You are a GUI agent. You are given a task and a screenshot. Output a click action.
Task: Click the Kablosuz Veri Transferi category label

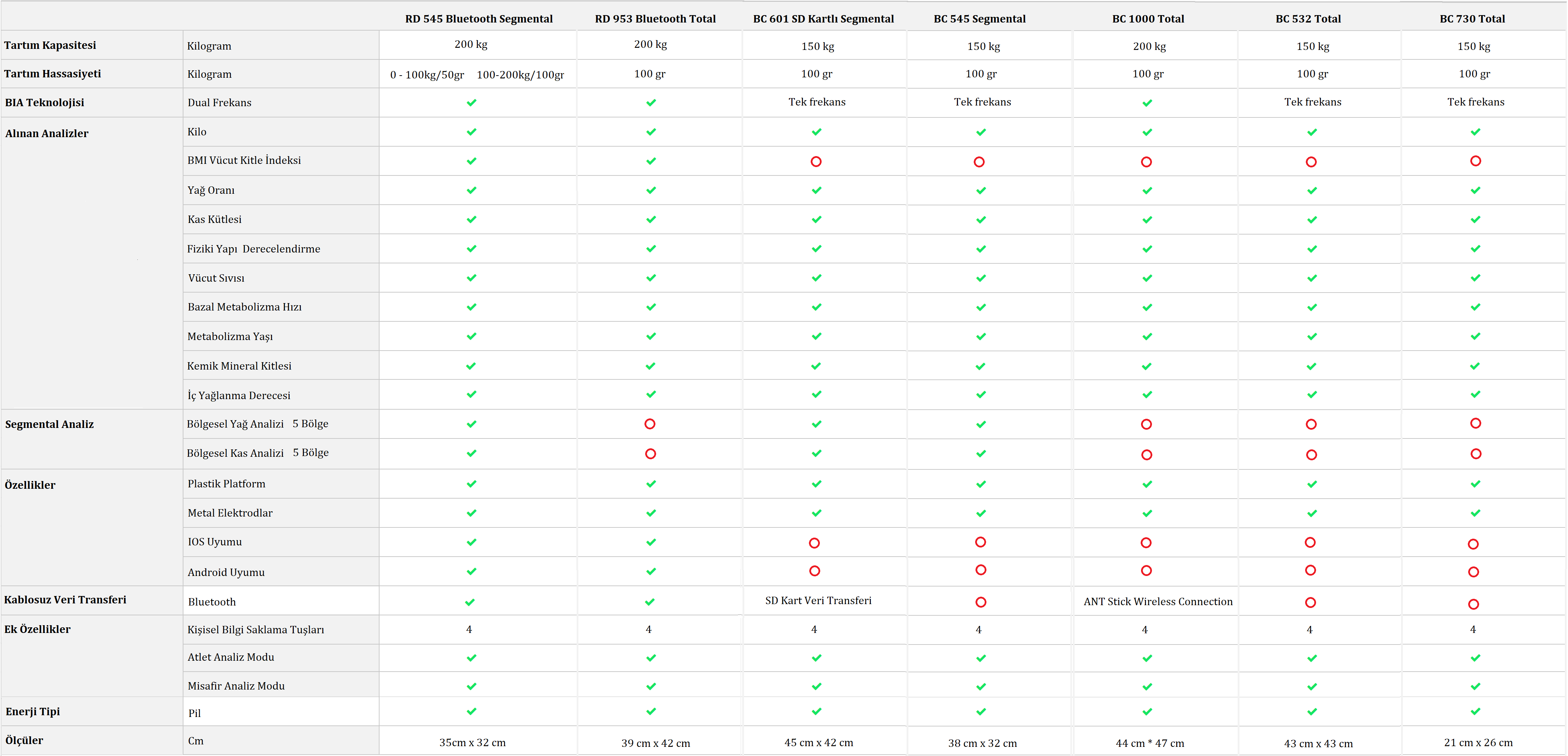tap(65, 600)
